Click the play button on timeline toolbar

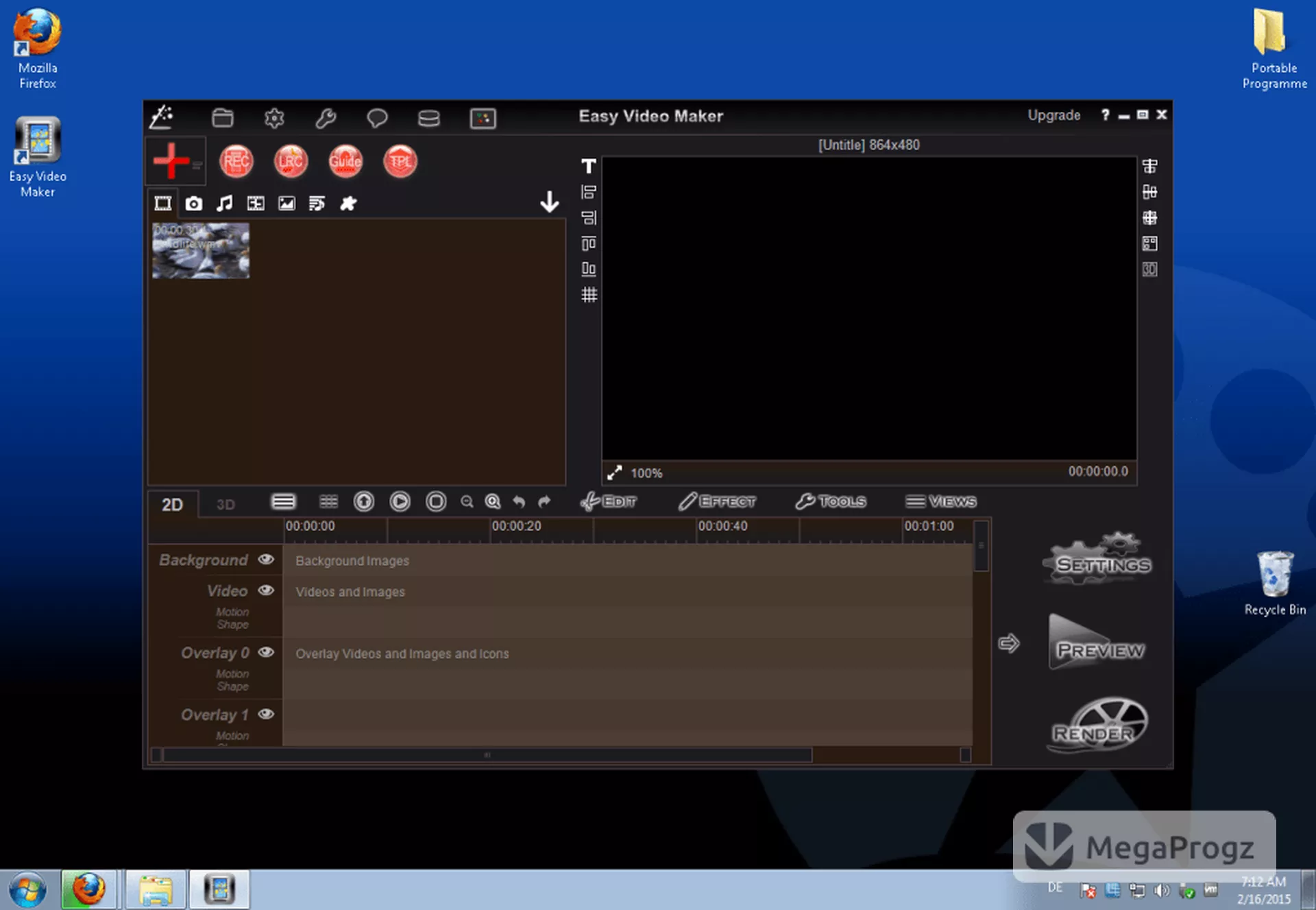coord(400,502)
